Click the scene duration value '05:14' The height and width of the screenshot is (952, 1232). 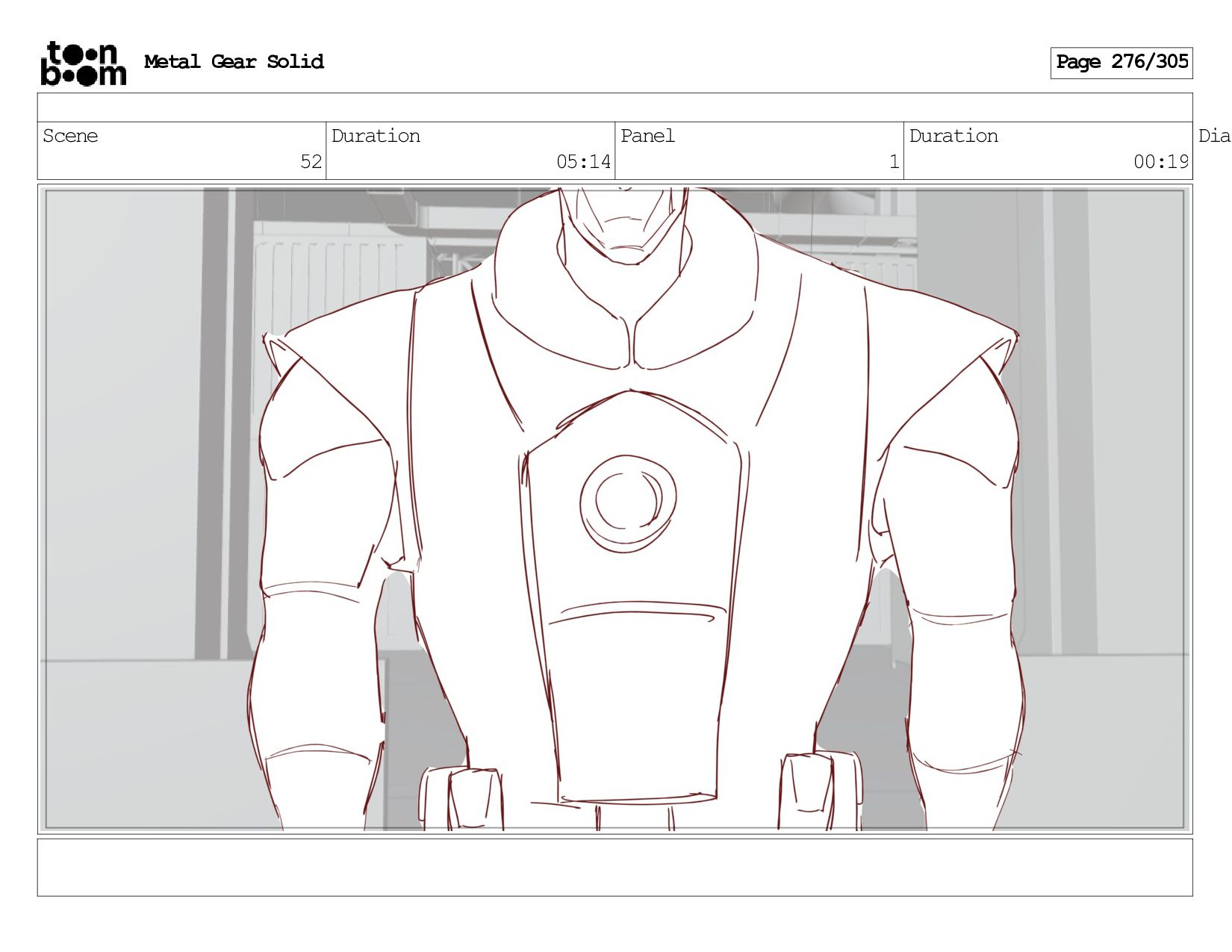(x=583, y=162)
